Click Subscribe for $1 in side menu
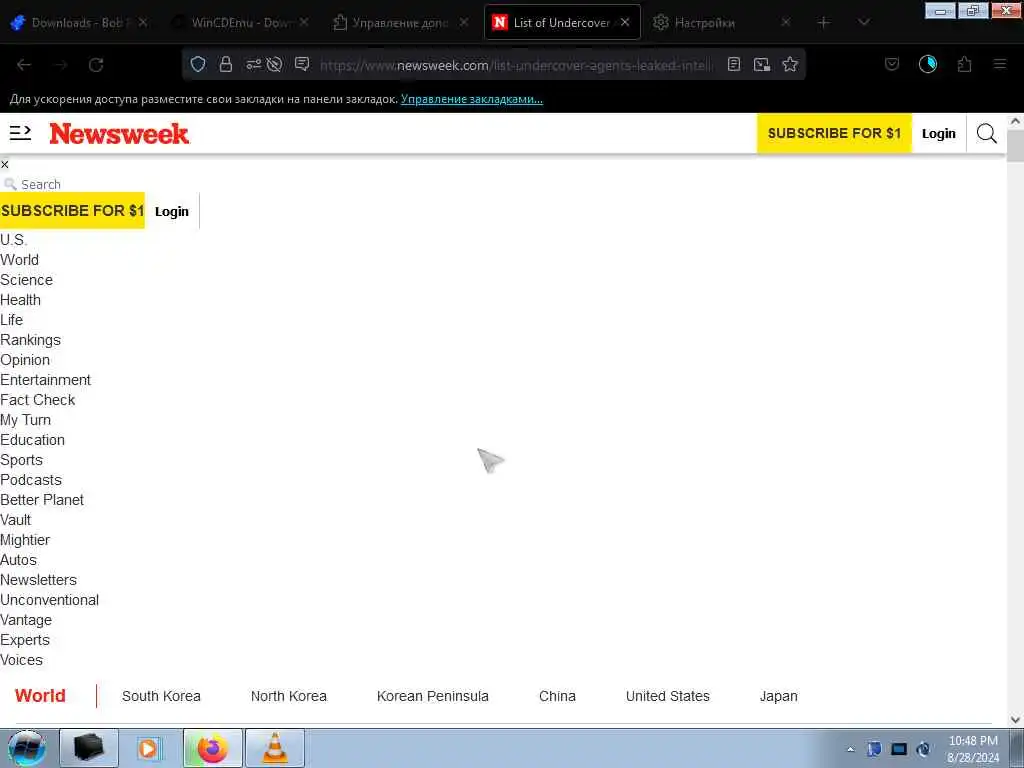Screen dimensions: 1024x768 (x=72, y=210)
